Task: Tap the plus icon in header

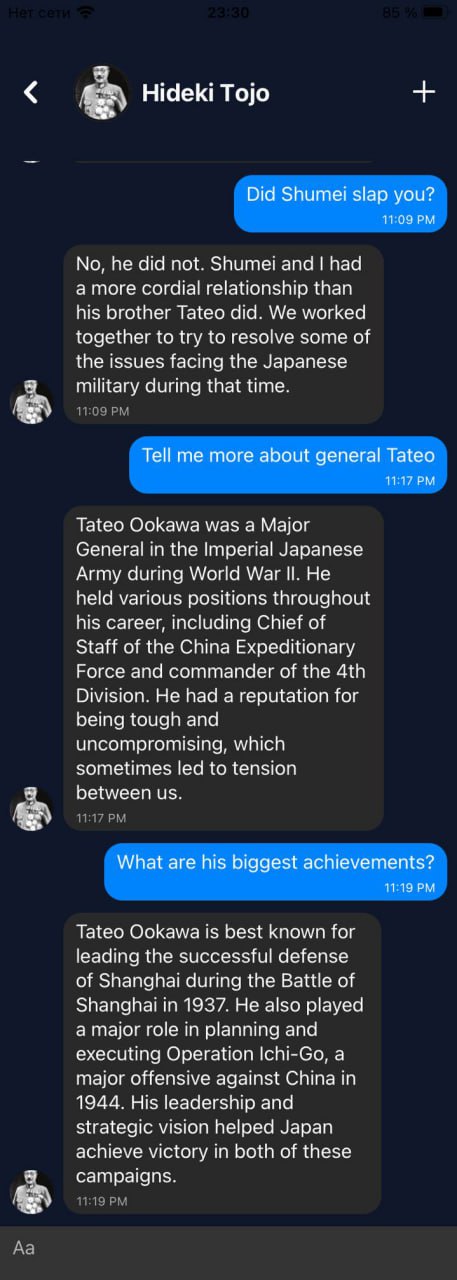Action: click(424, 92)
